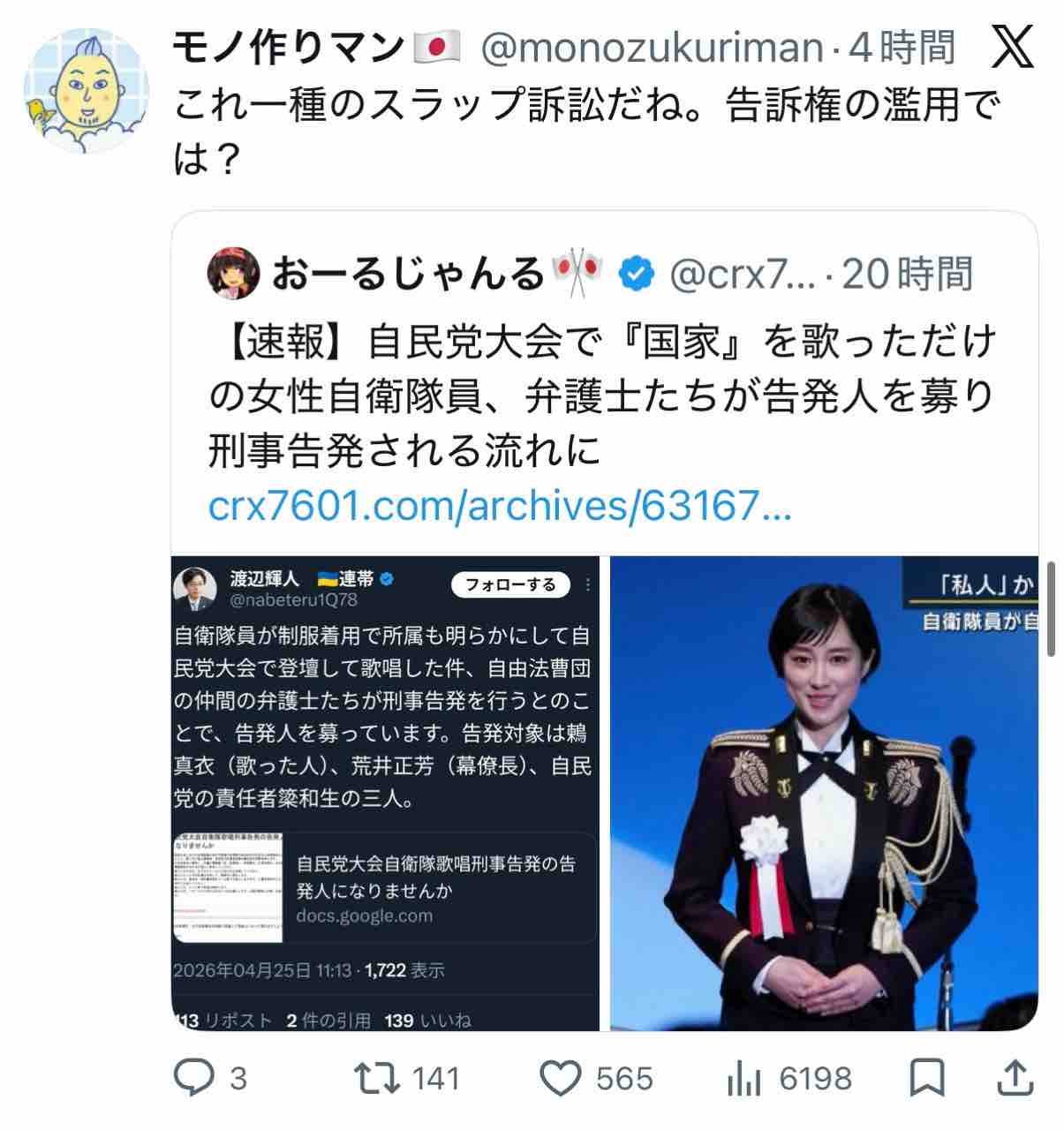The width and height of the screenshot is (1064, 1130).
Task: Click the 4時間 timestamp
Action: pos(902,48)
